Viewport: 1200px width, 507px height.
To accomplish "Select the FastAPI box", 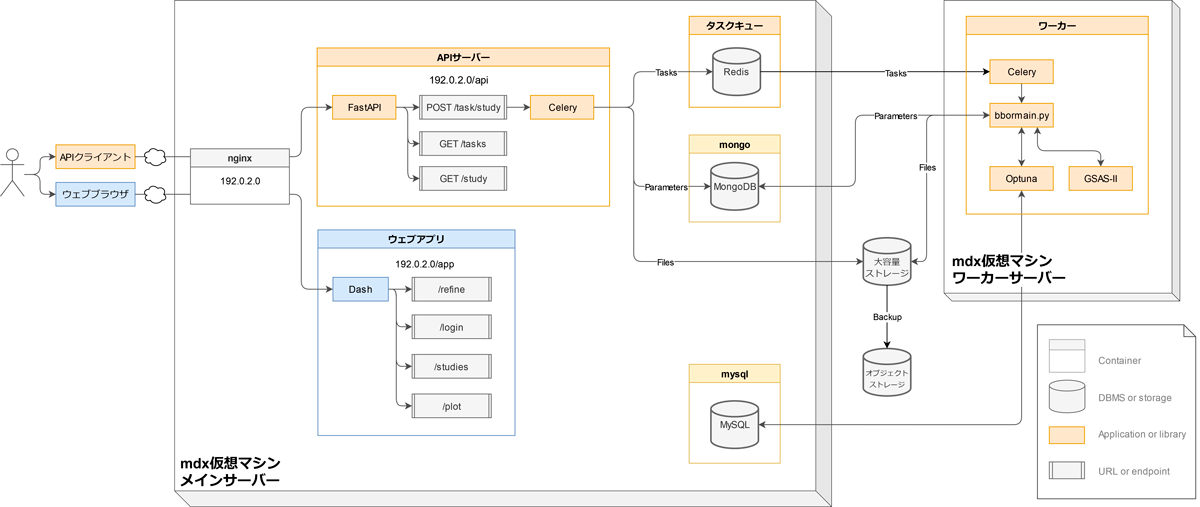I will 364,107.
